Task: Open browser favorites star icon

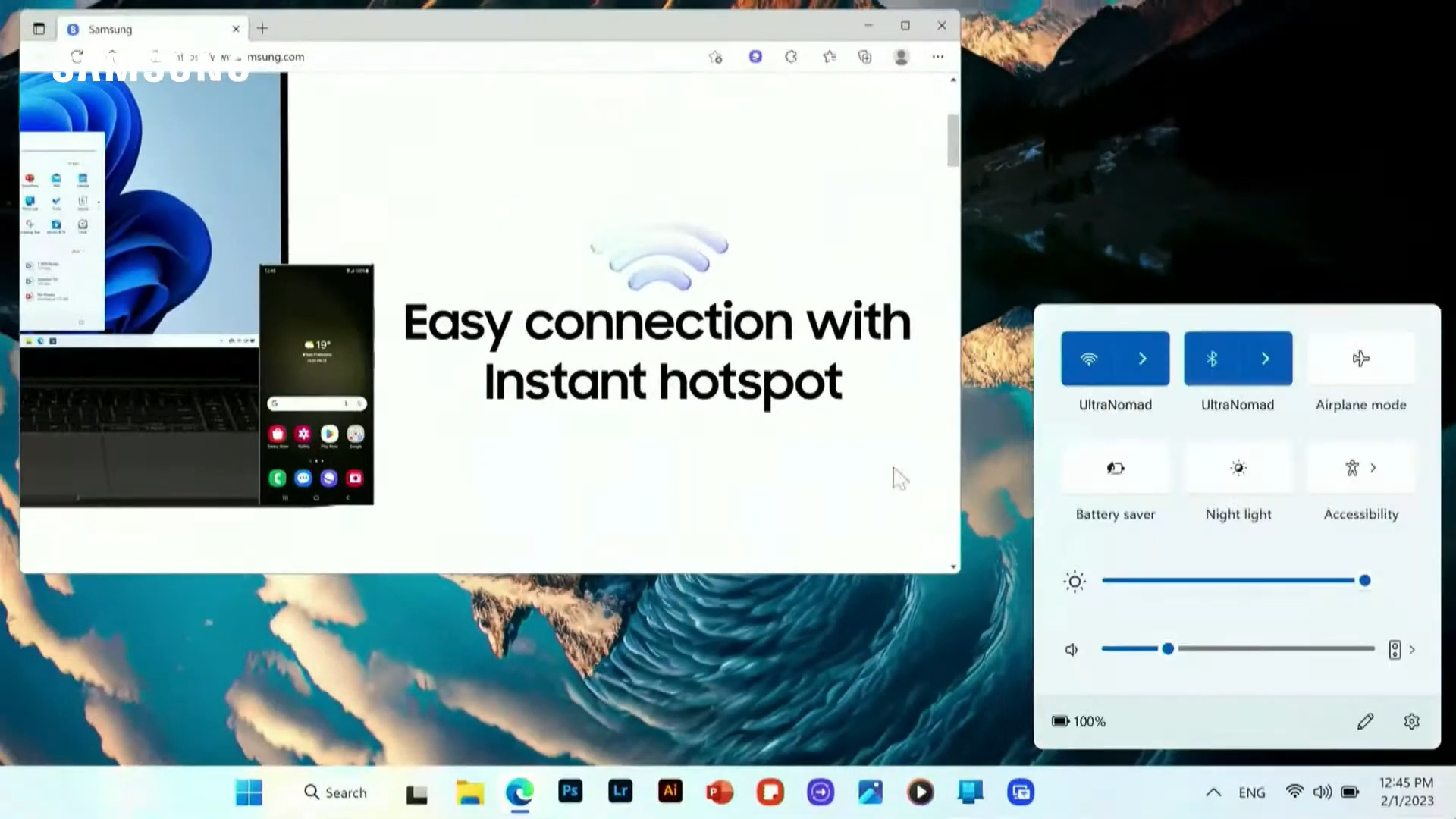Action: pos(829,57)
